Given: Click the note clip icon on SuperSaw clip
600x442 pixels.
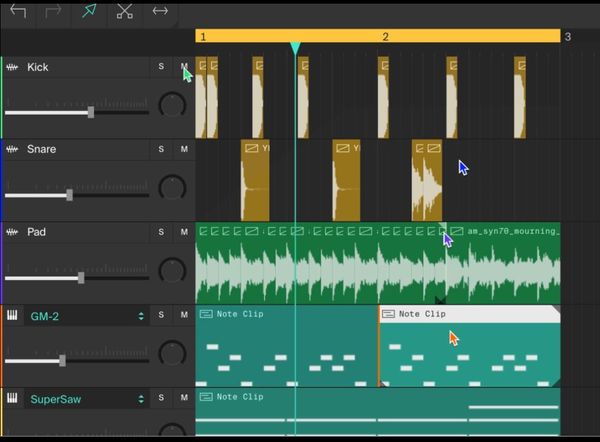Looking at the screenshot, I should coord(206,397).
